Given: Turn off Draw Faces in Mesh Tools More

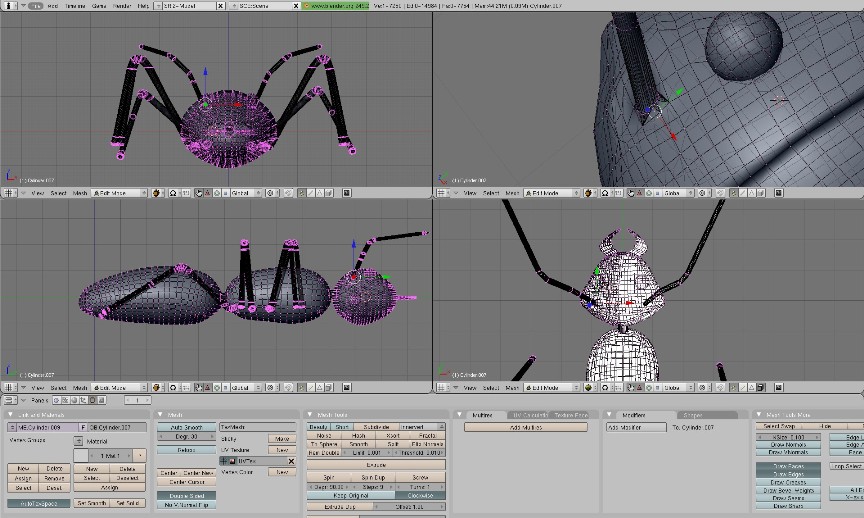Looking at the screenshot, I should pos(788,466).
